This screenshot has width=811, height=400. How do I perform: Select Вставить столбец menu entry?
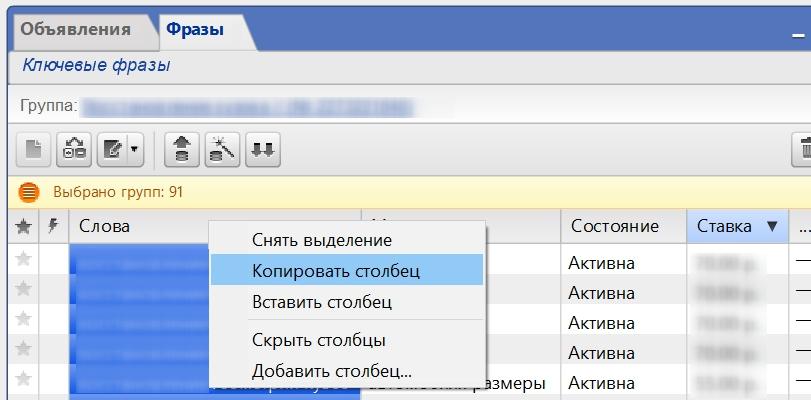point(322,301)
